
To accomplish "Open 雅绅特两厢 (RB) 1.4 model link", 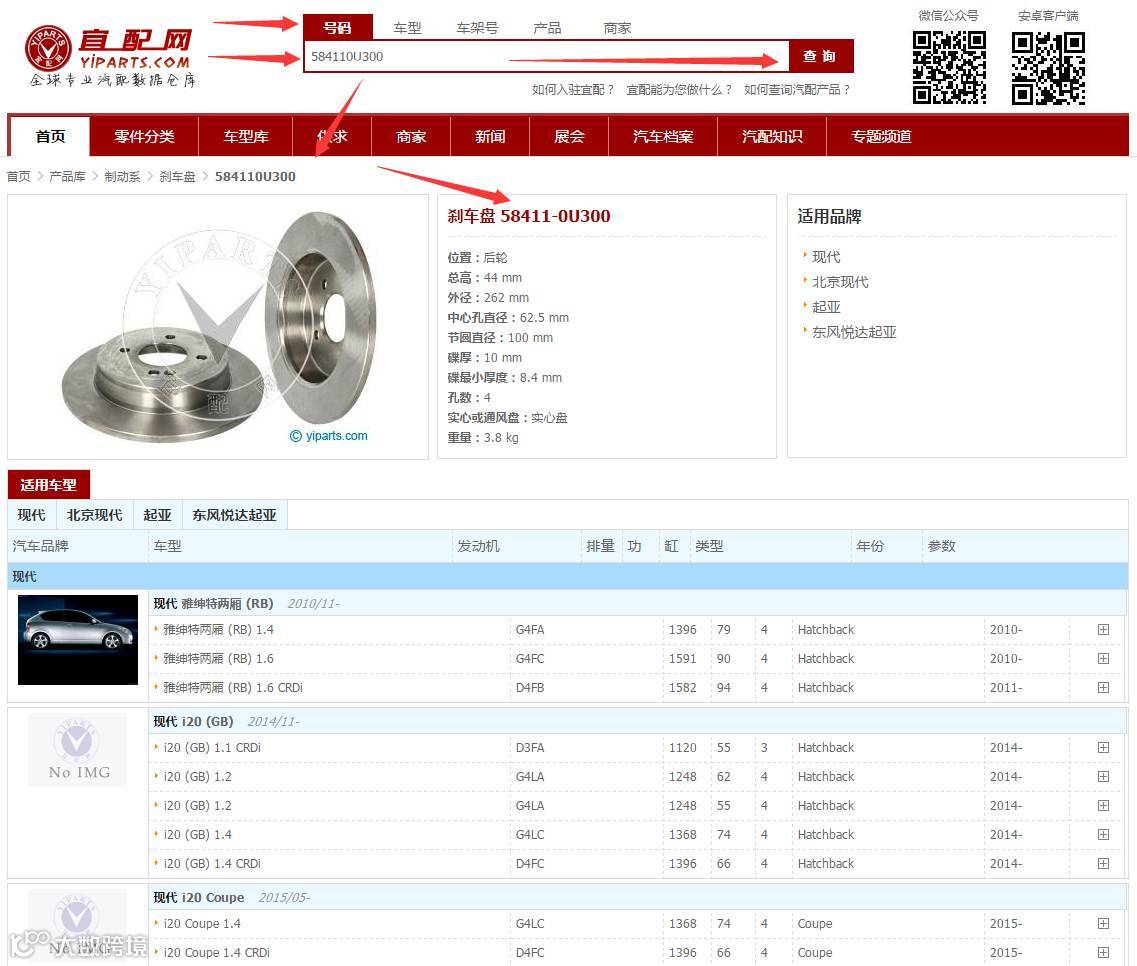I will (x=218, y=629).
